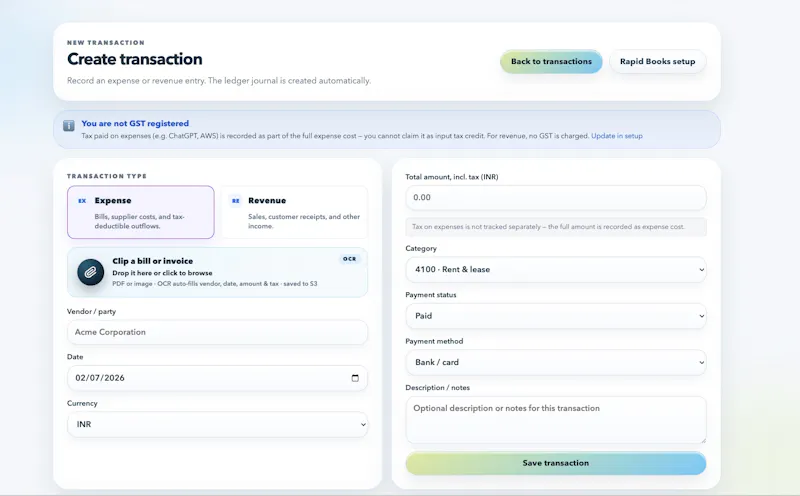Click the EX badge on Expense card
This screenshot has width=800, height=496.
82,201
